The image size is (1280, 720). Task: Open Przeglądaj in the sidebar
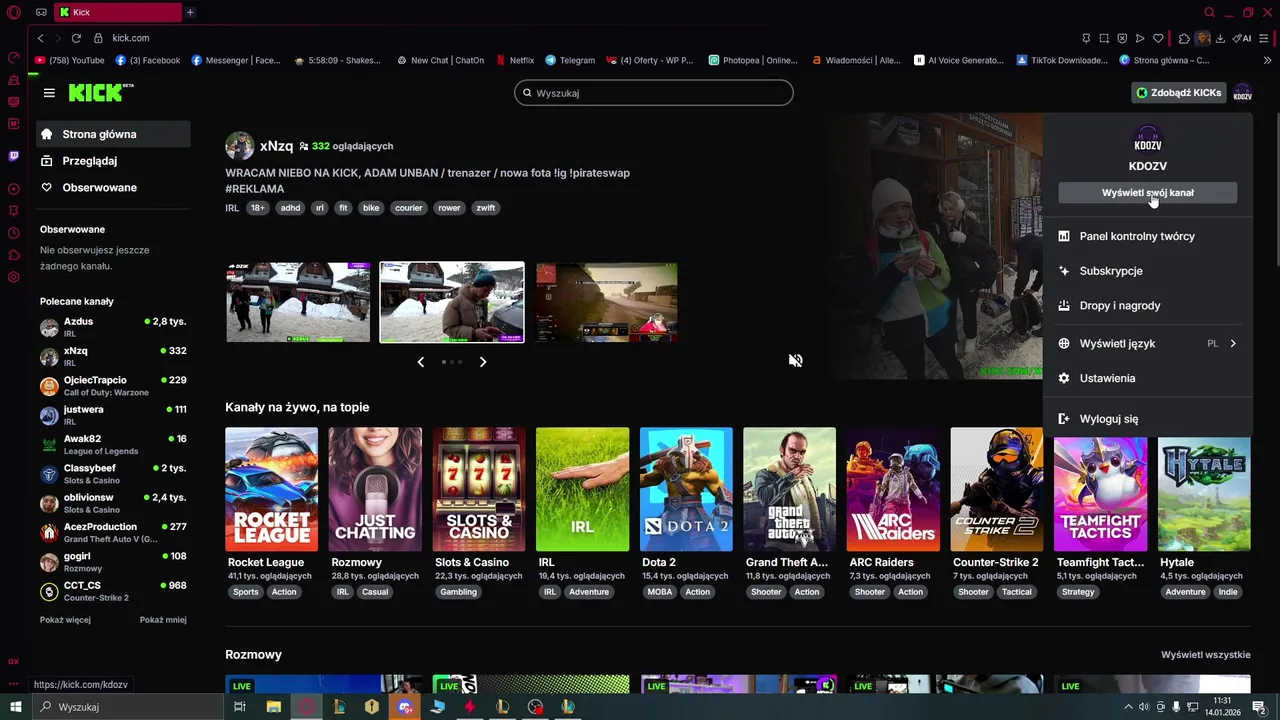point(113,161)
